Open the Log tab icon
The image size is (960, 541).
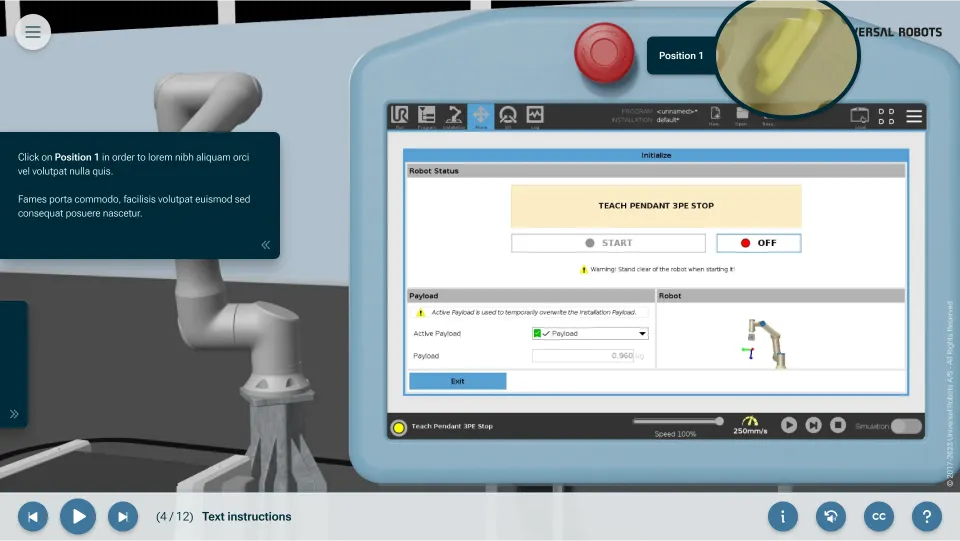[x=535, y=116]
